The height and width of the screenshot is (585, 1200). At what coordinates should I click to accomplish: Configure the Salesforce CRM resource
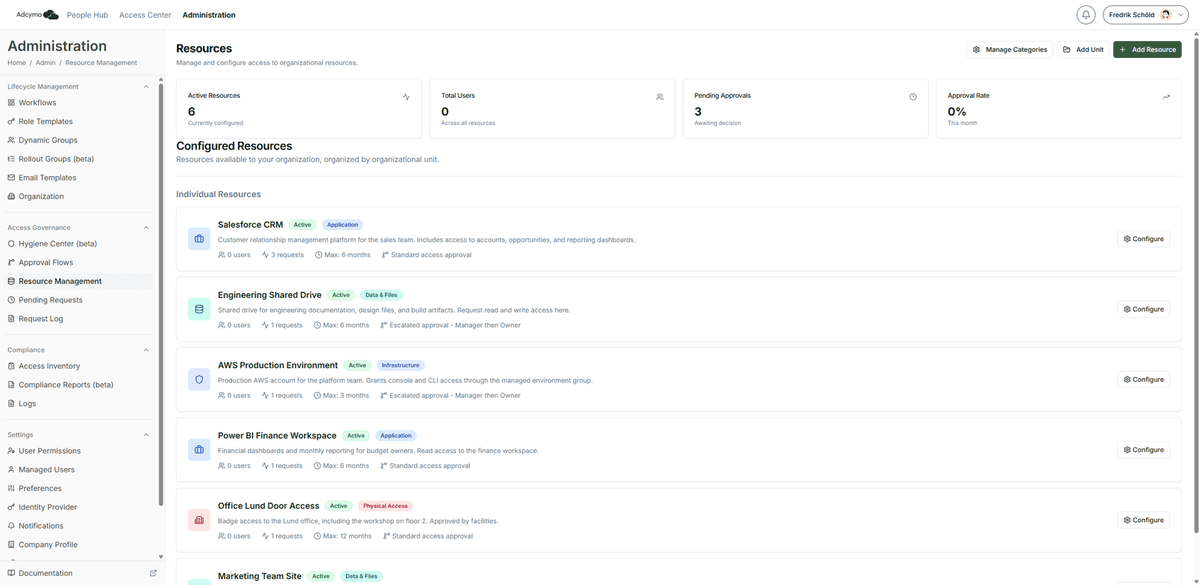coord(1144,239)
